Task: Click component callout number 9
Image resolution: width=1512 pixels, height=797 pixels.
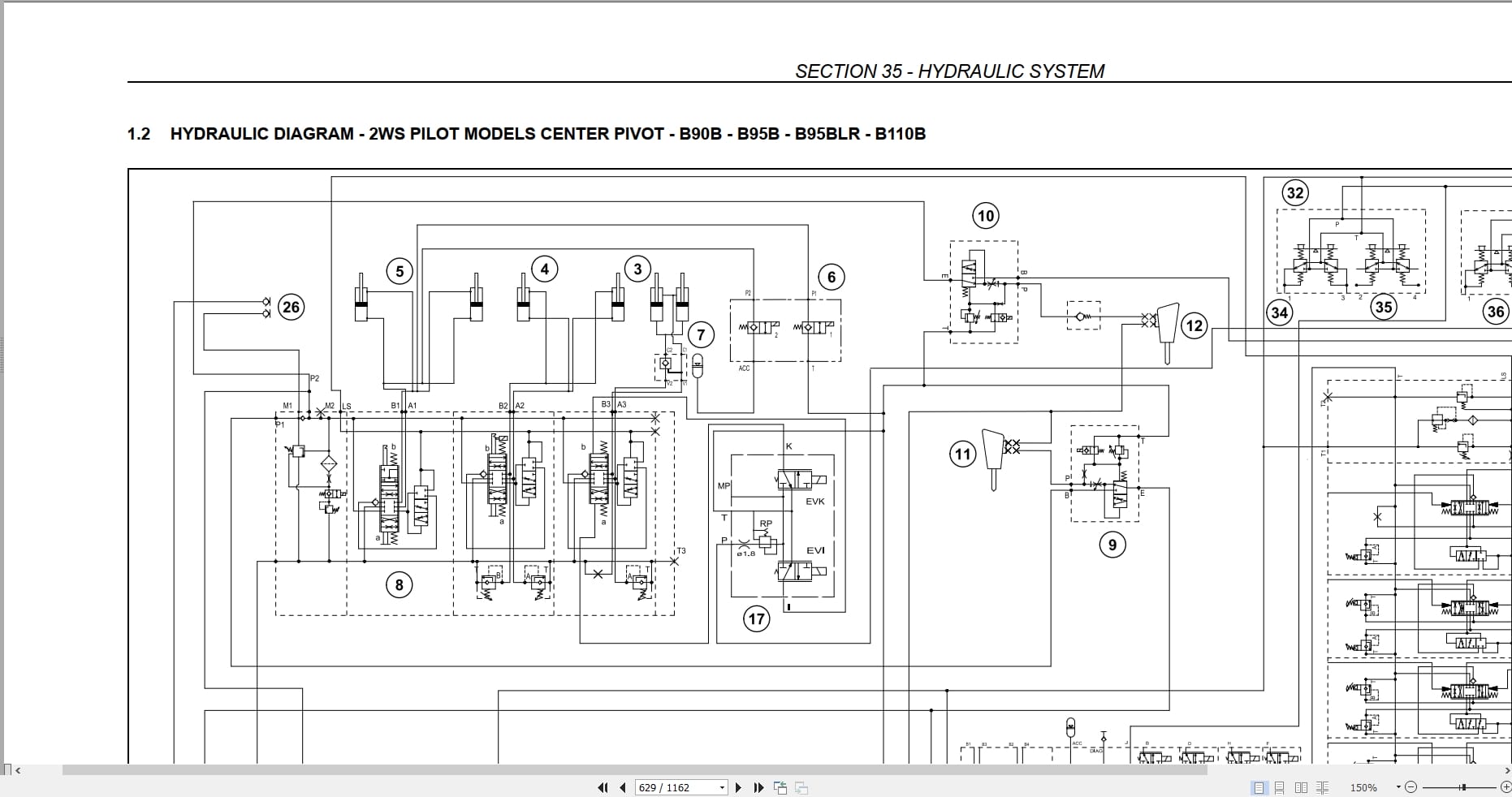Action: coord(1112,545)
